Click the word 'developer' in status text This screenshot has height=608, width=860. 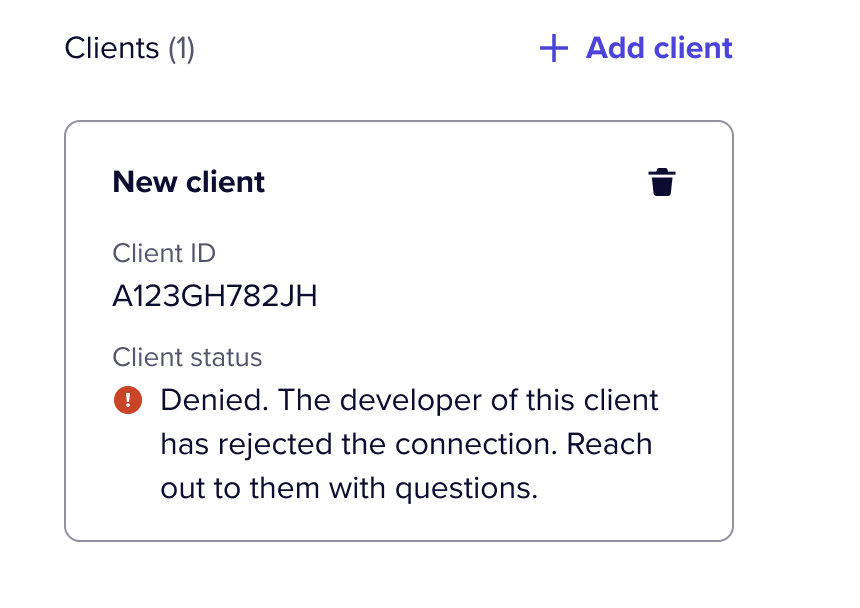pos(411,401)
